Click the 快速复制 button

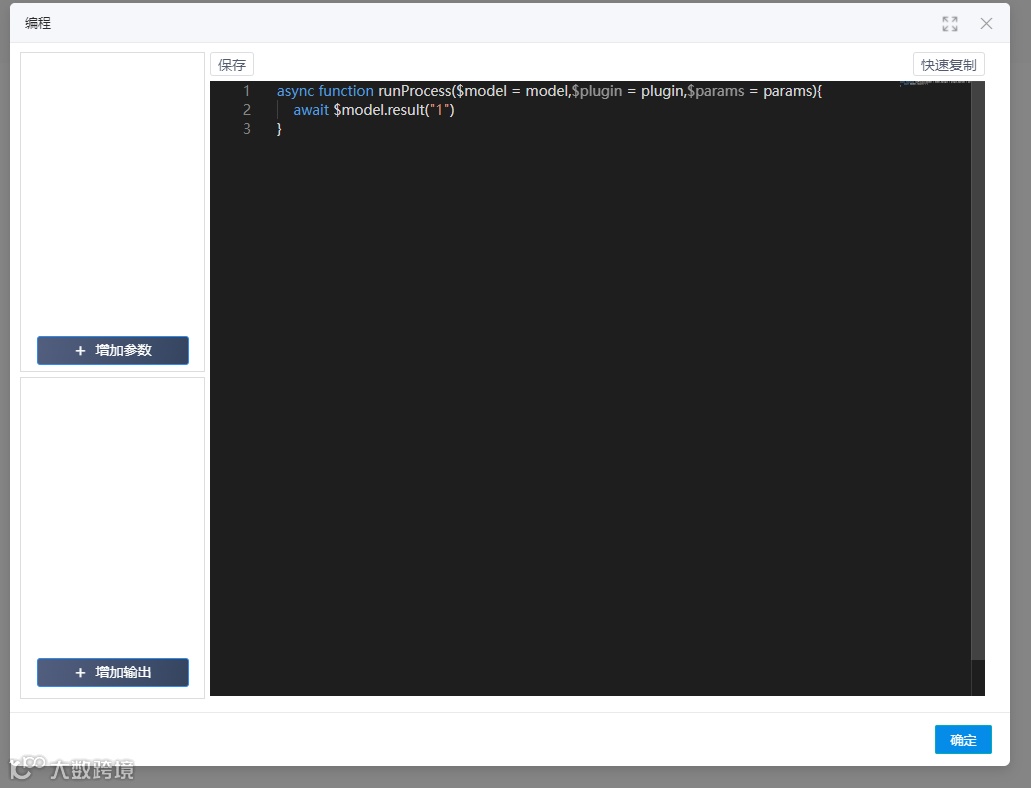tap(948, 64)
